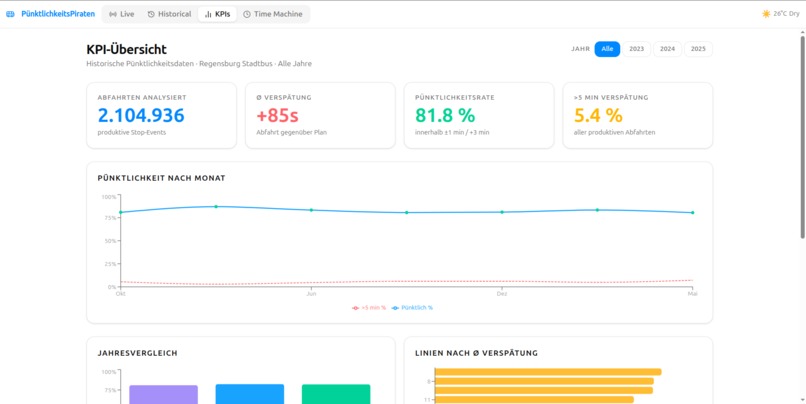Viewport: 806px width, 404px height.
Task: Filter by year 2024
Action: tap(667, 49)
